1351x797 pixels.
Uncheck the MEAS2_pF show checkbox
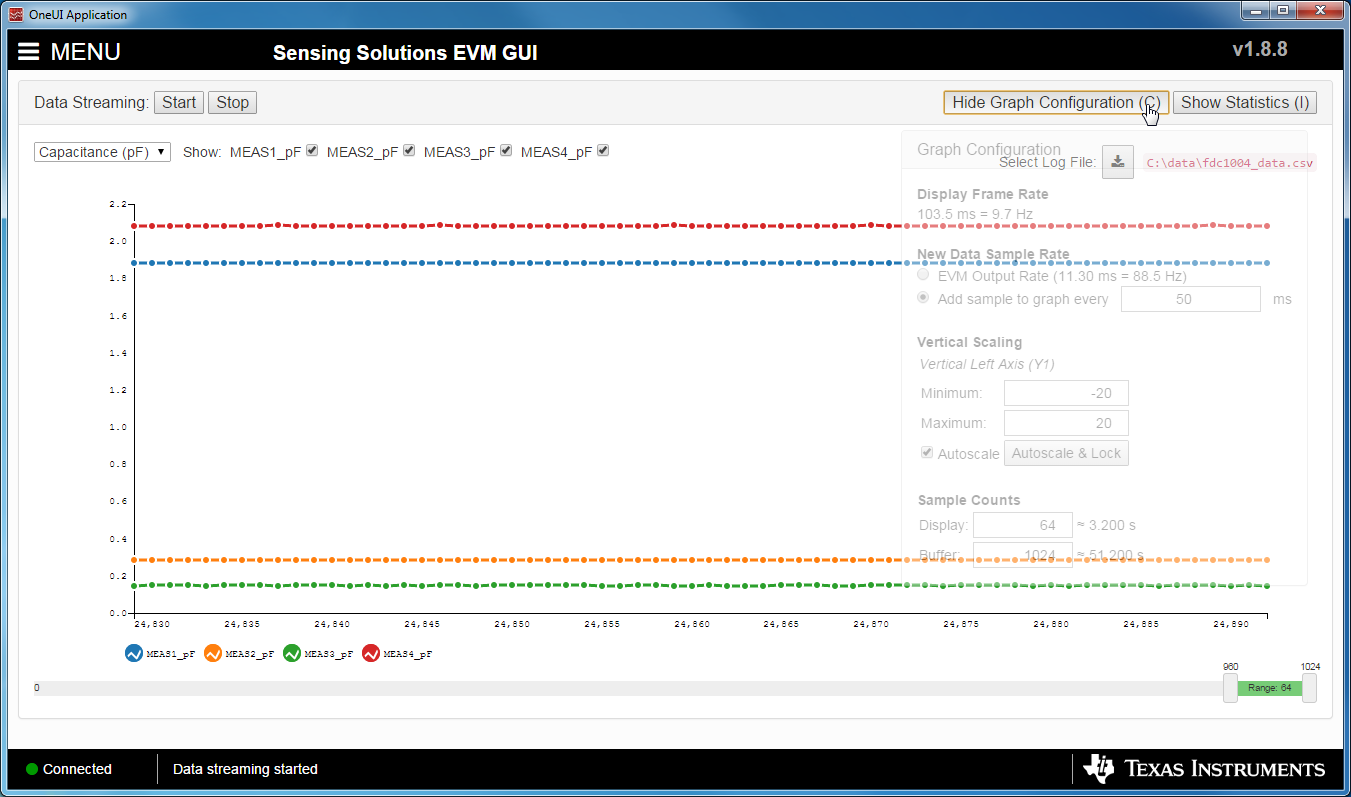(408, 149)
